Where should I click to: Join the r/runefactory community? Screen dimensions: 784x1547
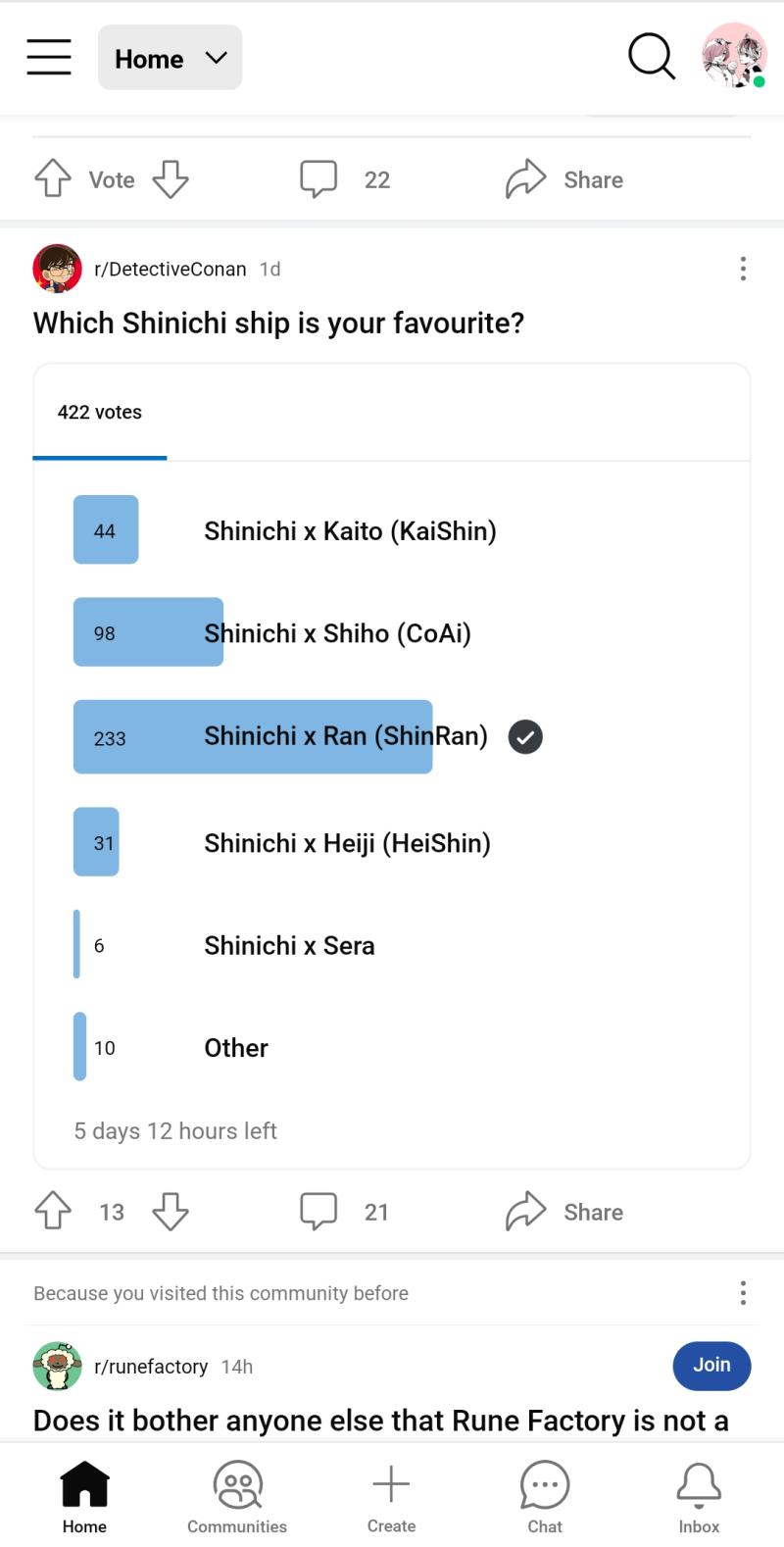click(x=711, y=1365)
